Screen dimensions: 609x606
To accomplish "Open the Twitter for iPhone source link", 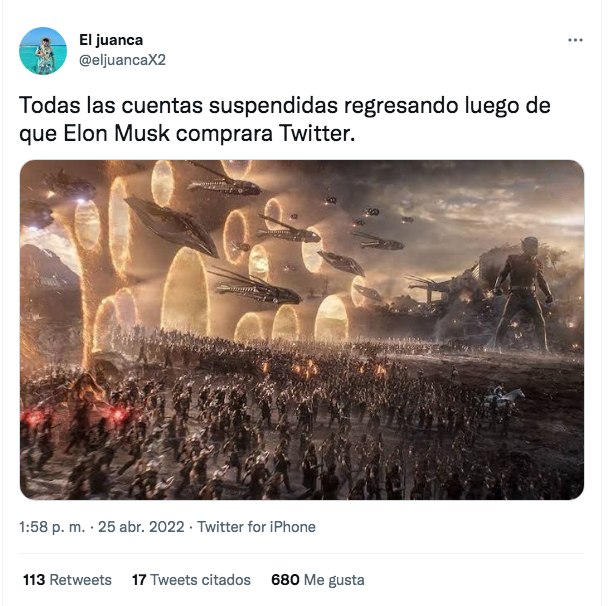I will [256, 527].
